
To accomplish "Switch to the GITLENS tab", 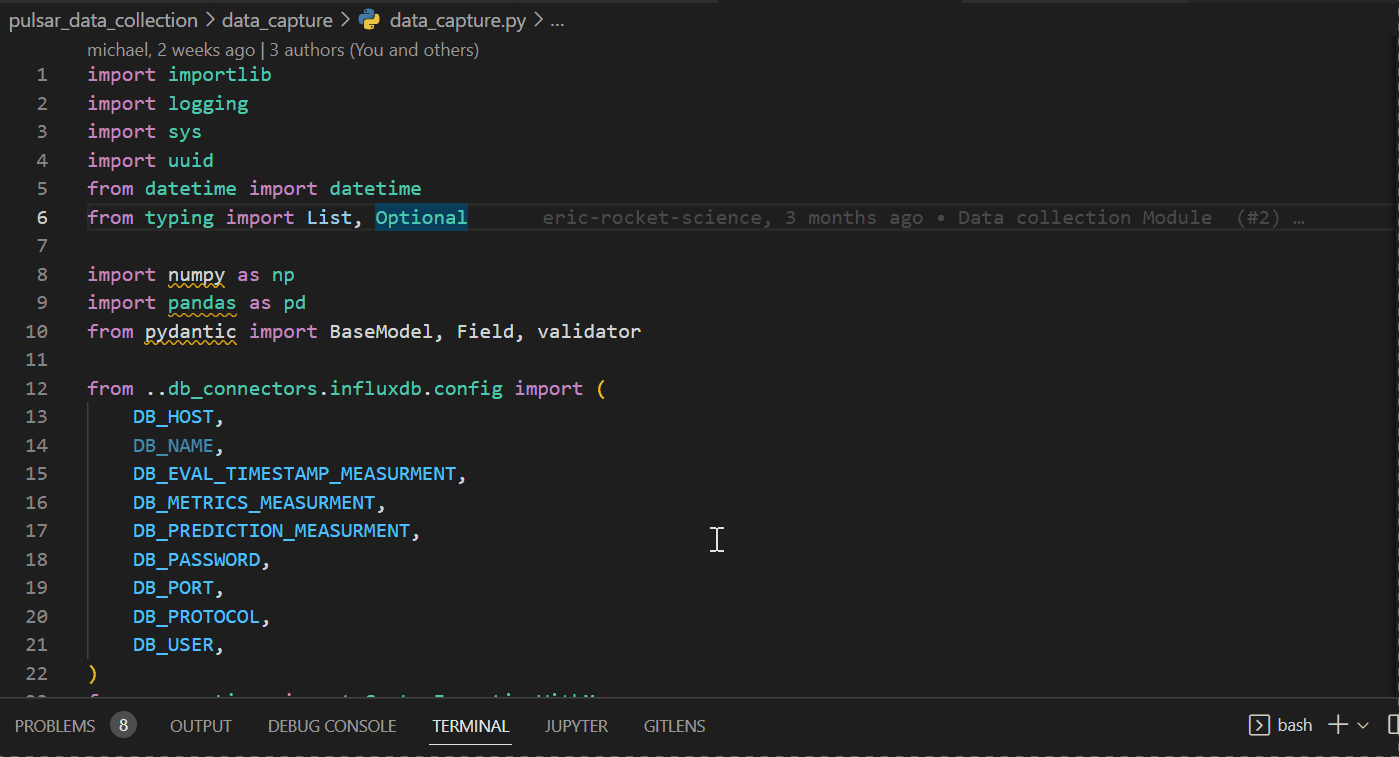I will tap(674, 726).
